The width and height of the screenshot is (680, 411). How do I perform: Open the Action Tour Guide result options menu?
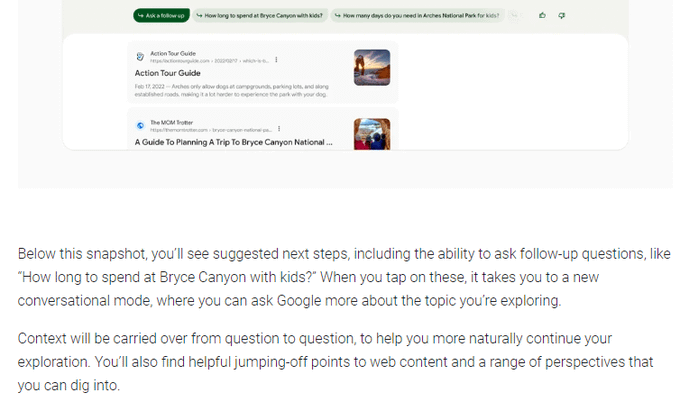coord(276,60)
